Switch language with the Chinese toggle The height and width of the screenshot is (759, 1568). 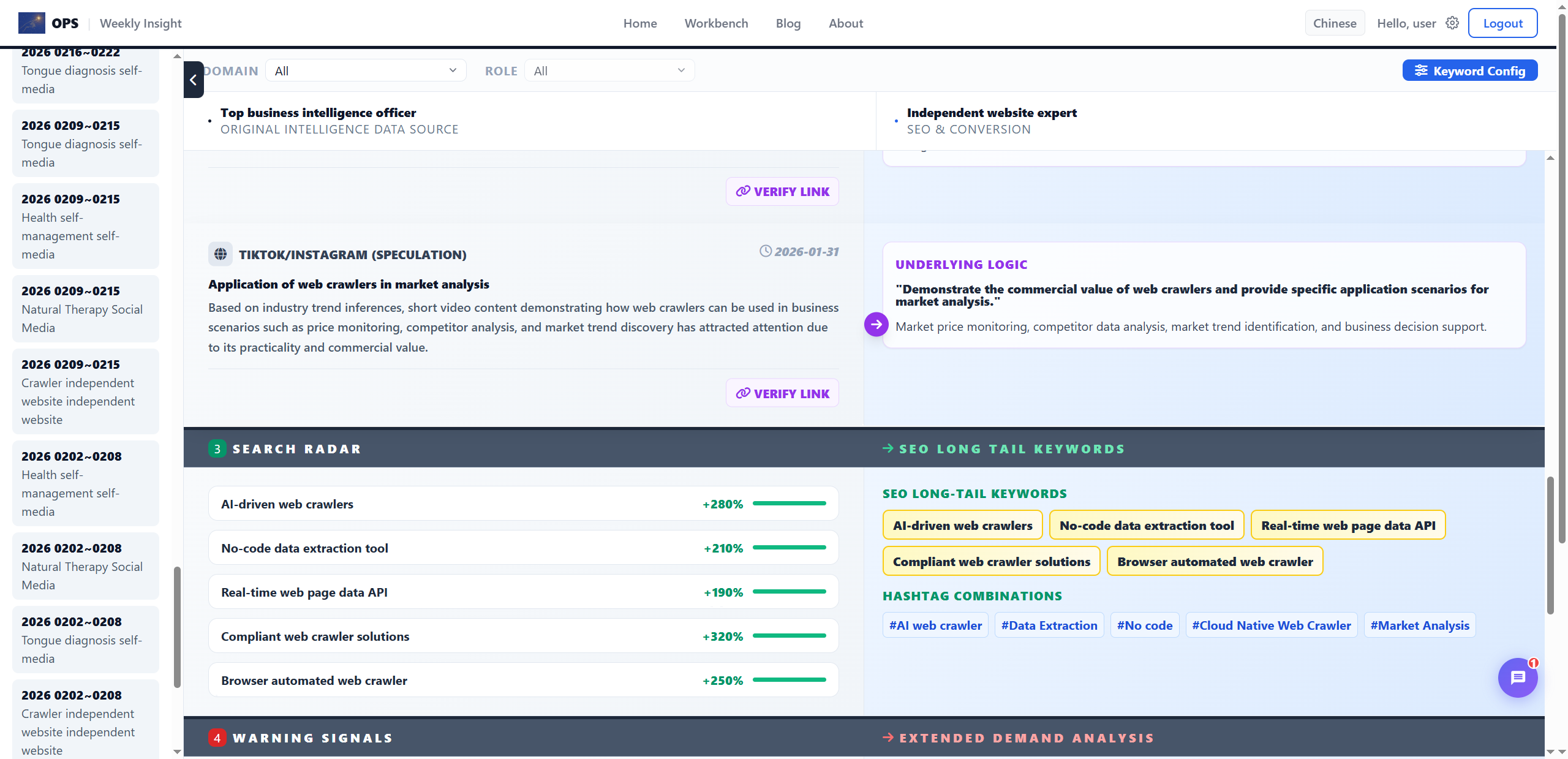click(x=1335, y=23)
